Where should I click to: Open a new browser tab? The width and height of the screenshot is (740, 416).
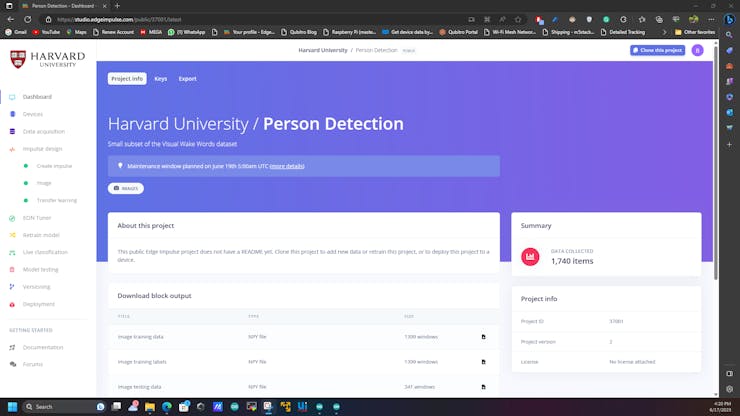pos(118,6)
